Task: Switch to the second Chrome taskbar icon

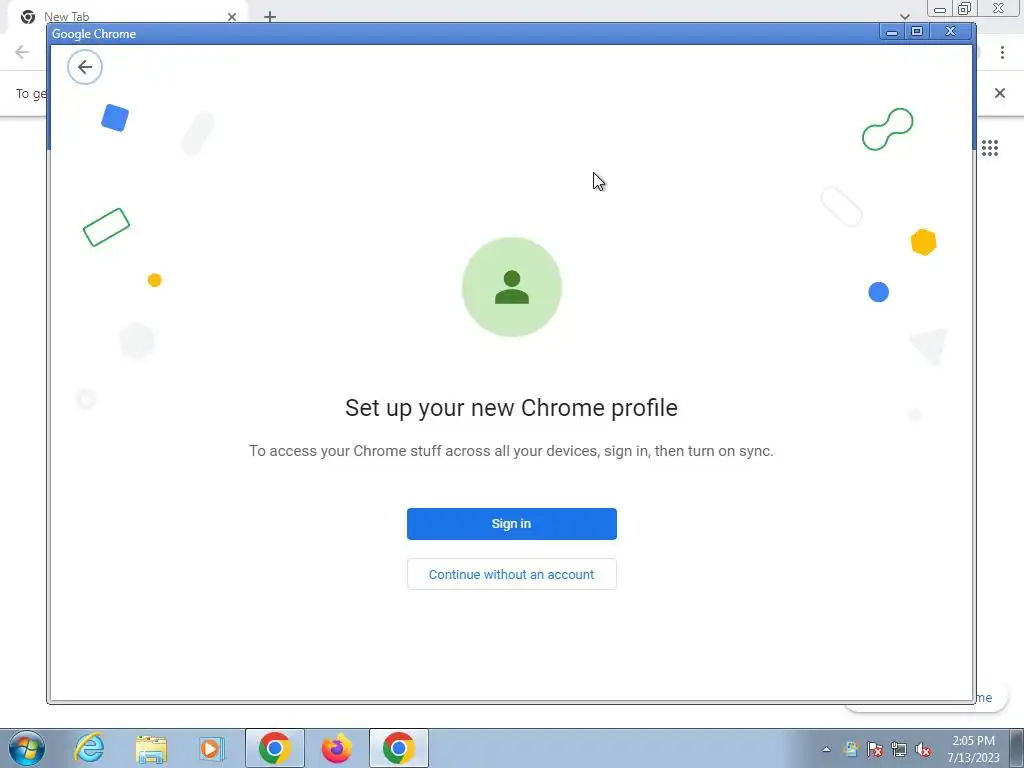Action: click(x=399, y=748)
